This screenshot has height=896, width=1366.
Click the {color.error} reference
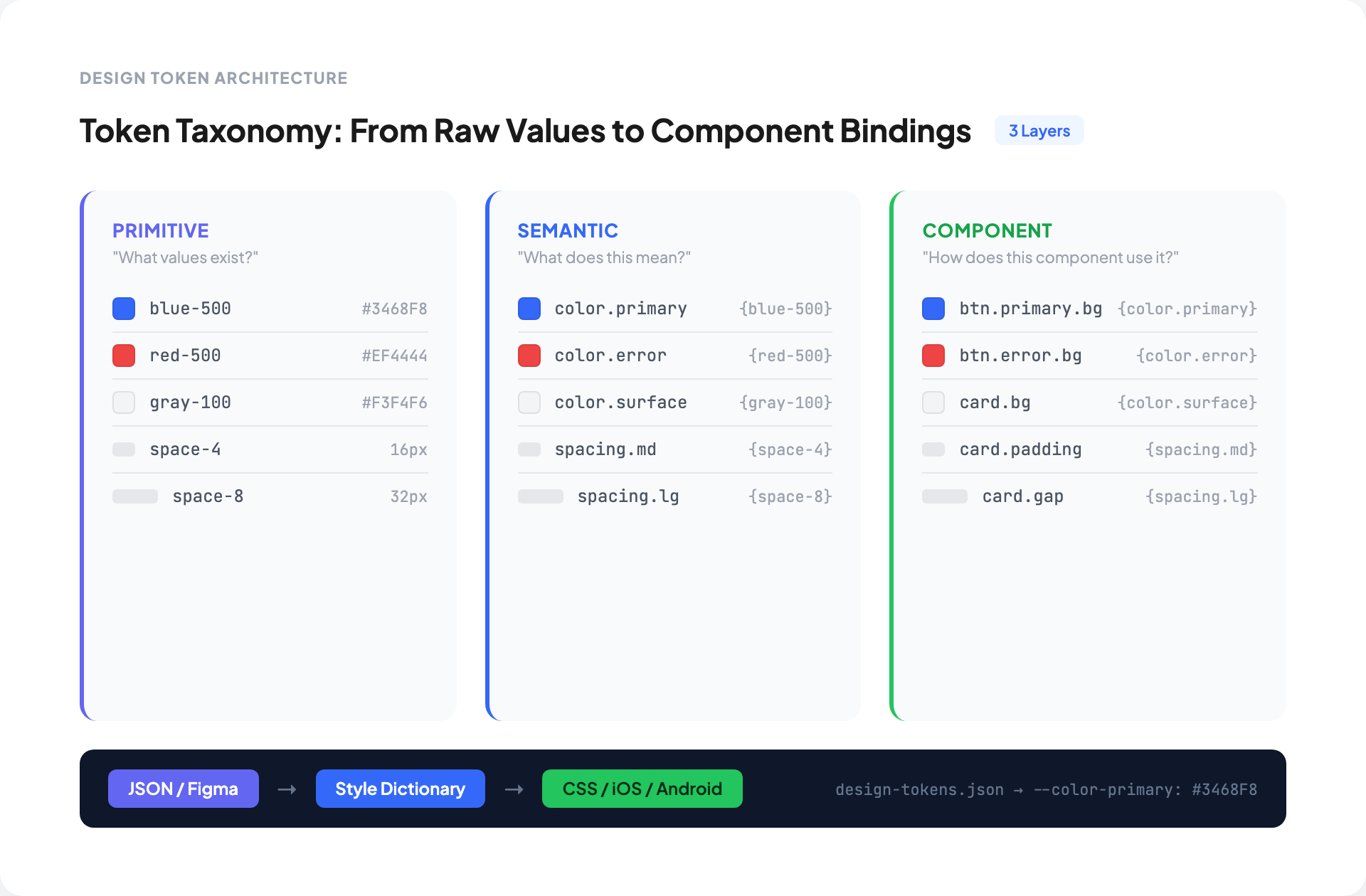tap(1197, 356)
